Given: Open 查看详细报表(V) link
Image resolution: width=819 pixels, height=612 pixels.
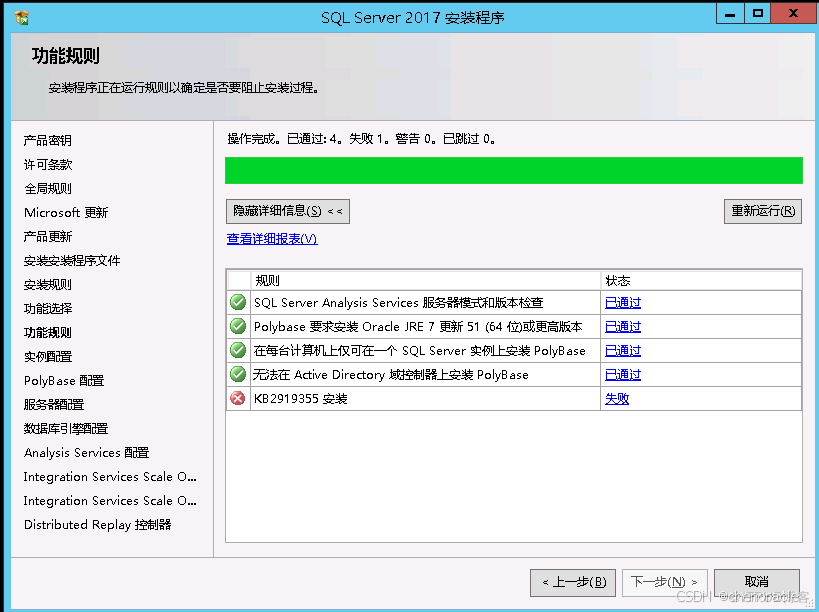Looking at the screenshot, I should pos(272,239).
